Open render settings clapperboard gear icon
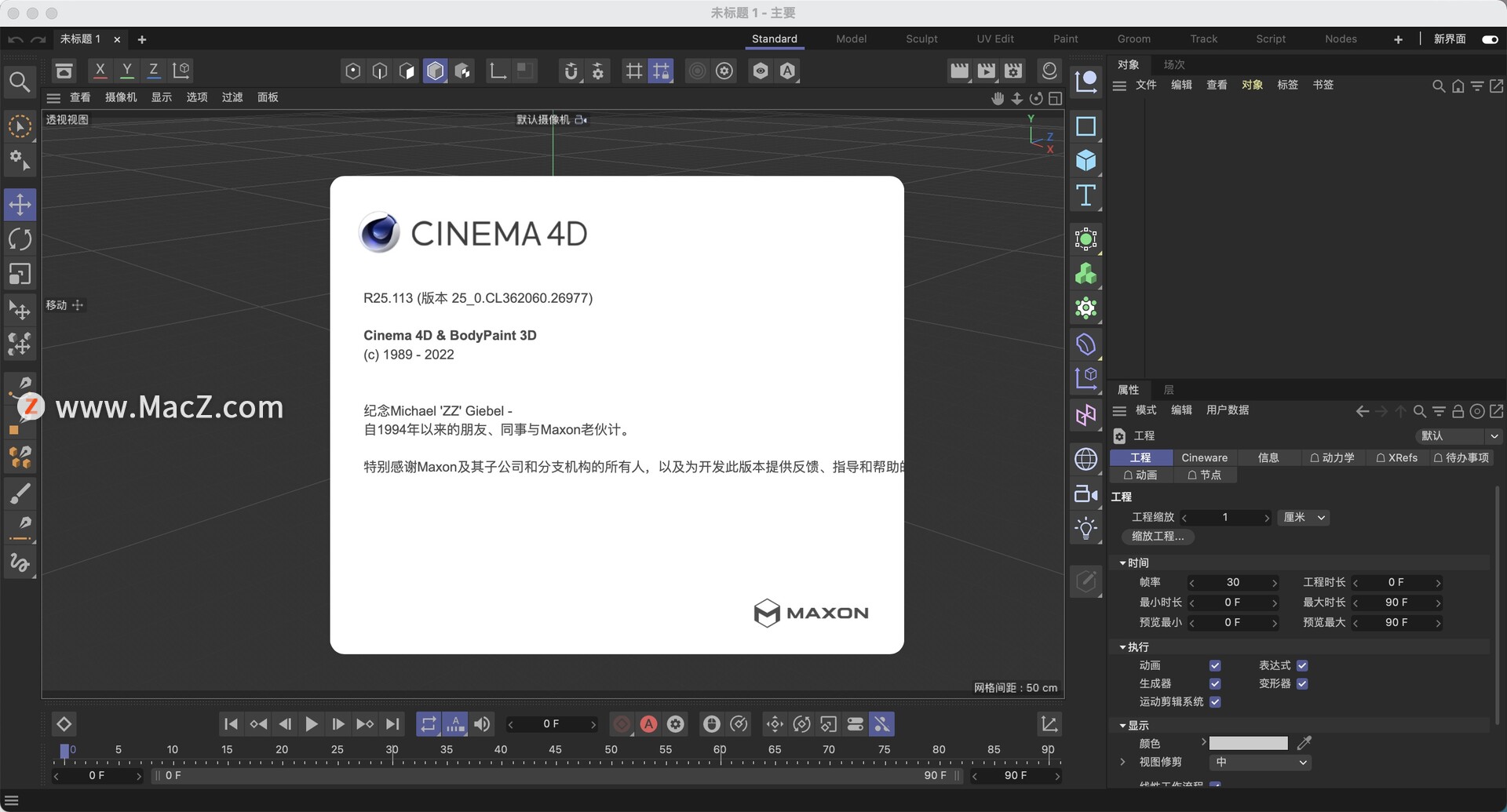The height and width of the screenshot is (812, 1507). pyautogui.click(x=1014, y=71)
